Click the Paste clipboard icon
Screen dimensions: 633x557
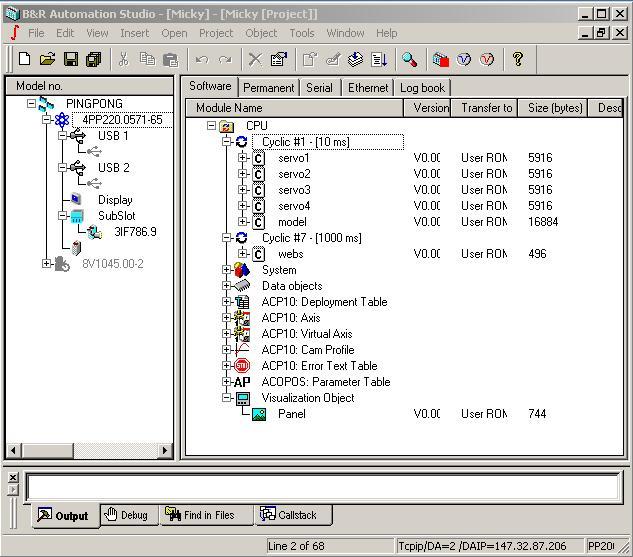[170, 59]
